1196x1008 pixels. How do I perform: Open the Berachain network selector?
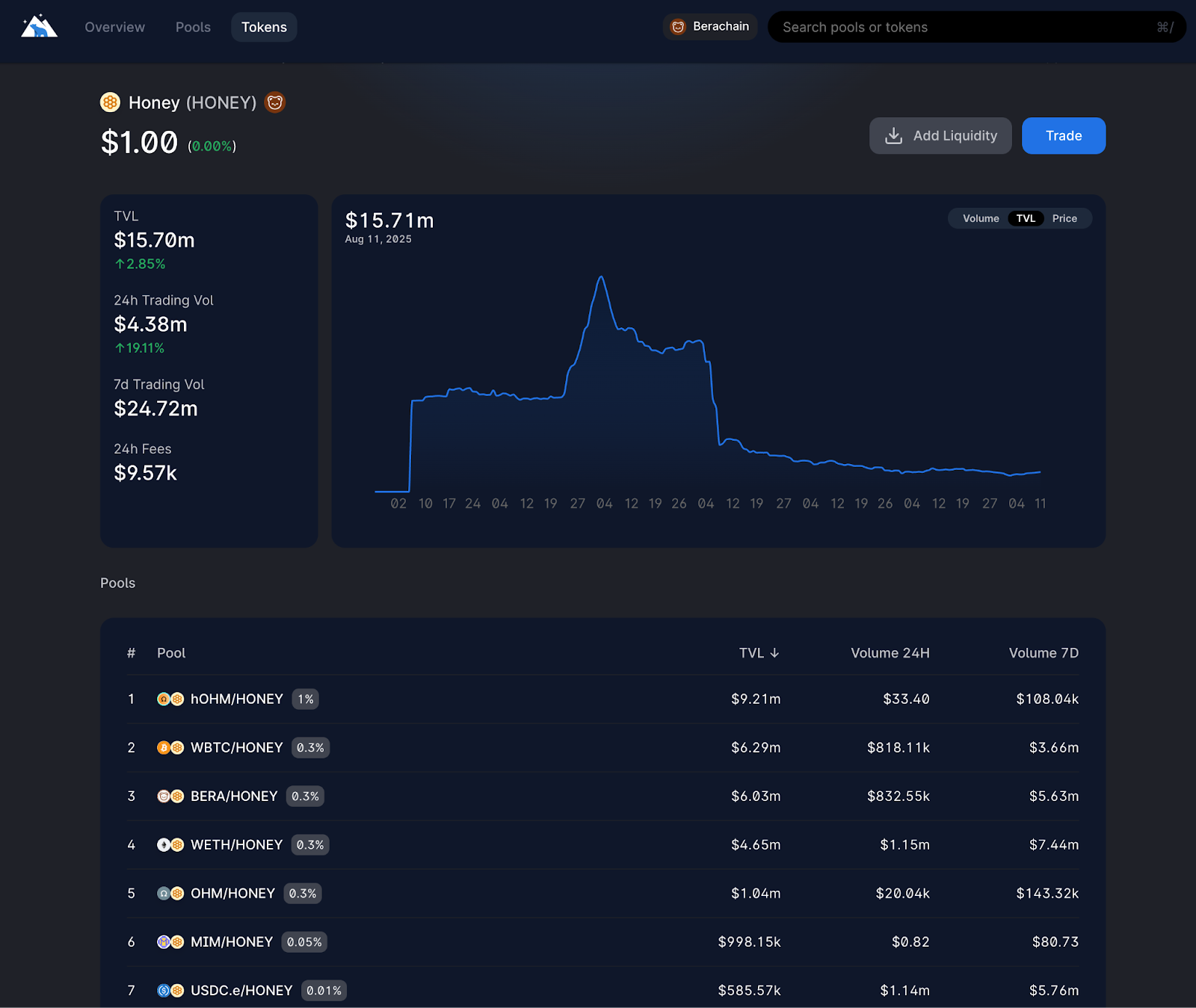(x=709, y=26)
